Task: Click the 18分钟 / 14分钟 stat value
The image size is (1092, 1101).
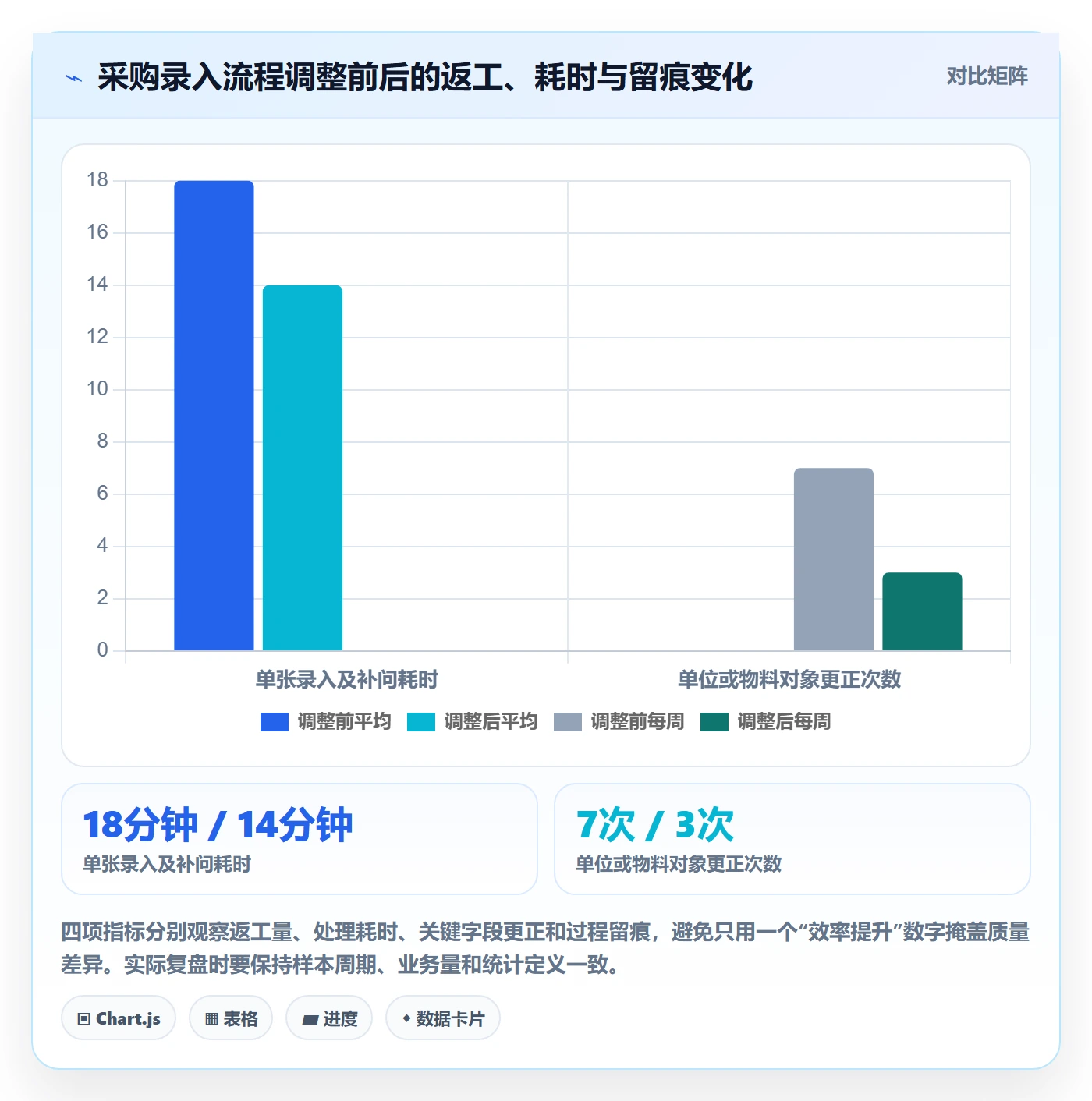Action: point(218,825)
